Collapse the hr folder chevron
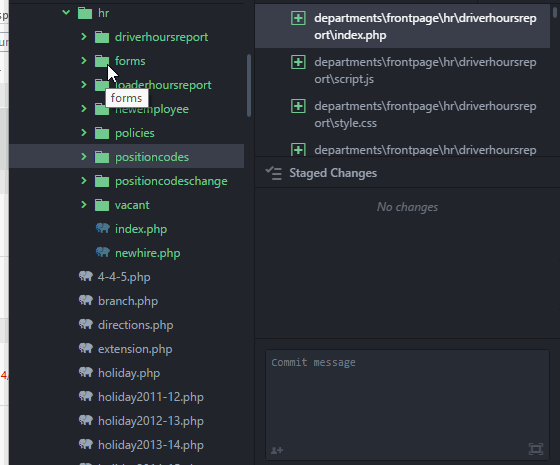Viewport: 560px width, 465px height. pyautogui.click(x=66, y=13)
